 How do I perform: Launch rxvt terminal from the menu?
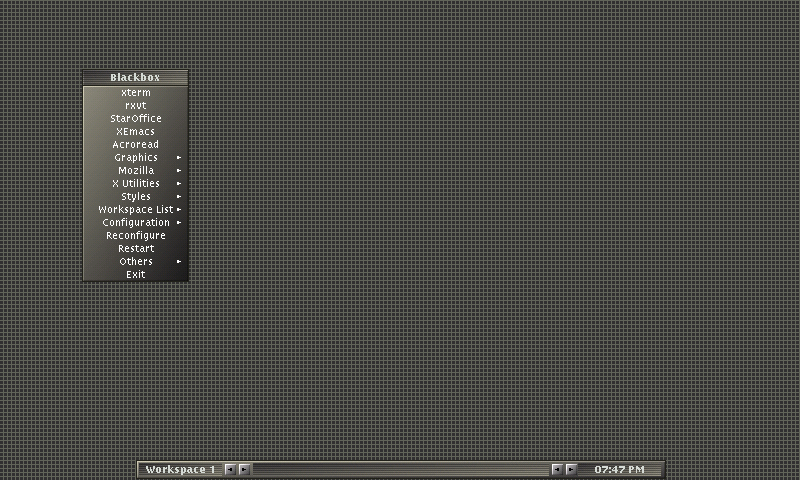(135, 106)
